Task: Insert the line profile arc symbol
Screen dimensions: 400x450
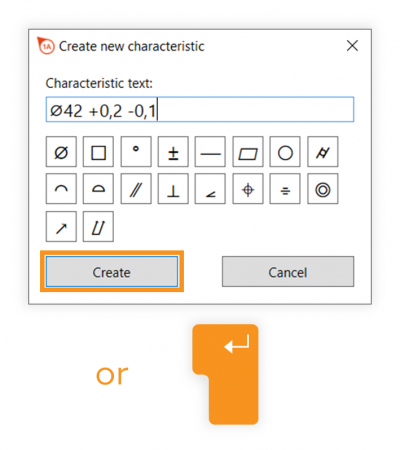Action: pyautogui.click(x=61, y=189)
